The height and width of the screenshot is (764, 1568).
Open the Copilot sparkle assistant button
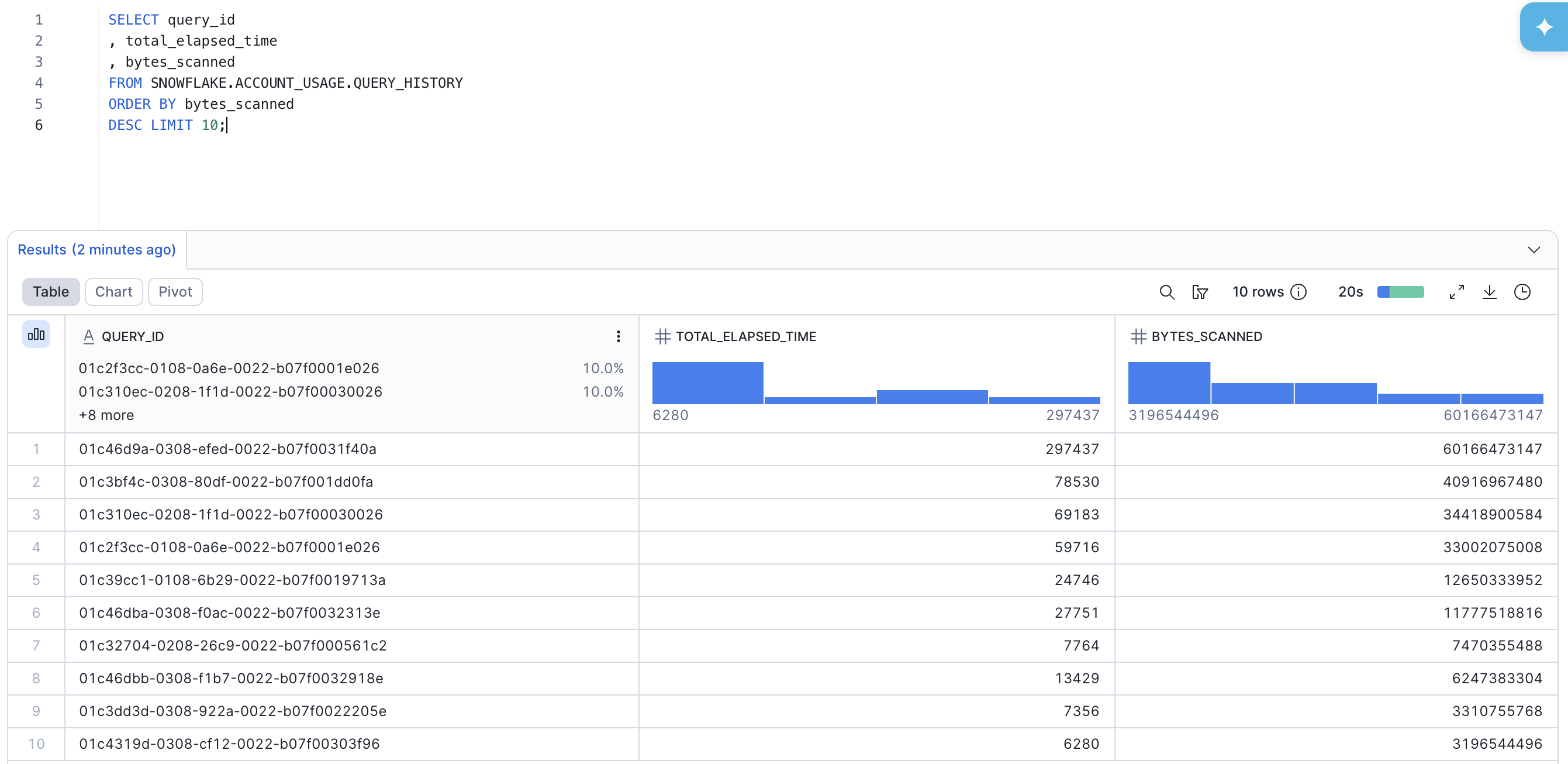point(1543,27)
